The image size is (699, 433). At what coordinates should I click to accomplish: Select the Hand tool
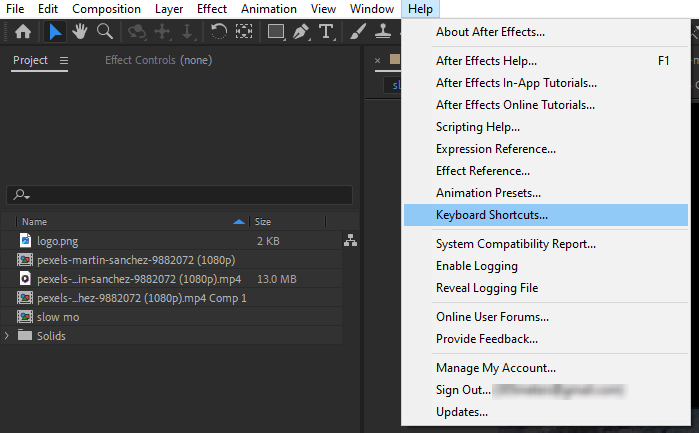80,31
